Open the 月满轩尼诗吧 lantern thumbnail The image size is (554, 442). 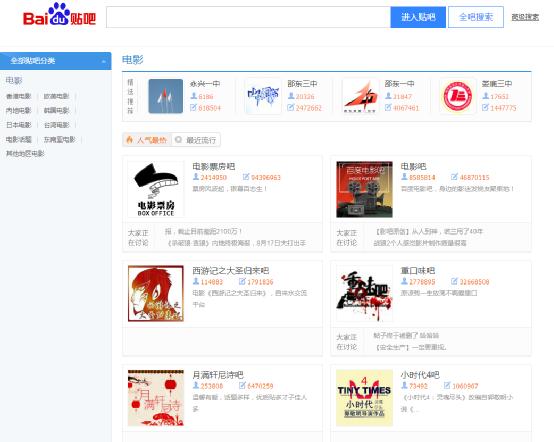156,398
